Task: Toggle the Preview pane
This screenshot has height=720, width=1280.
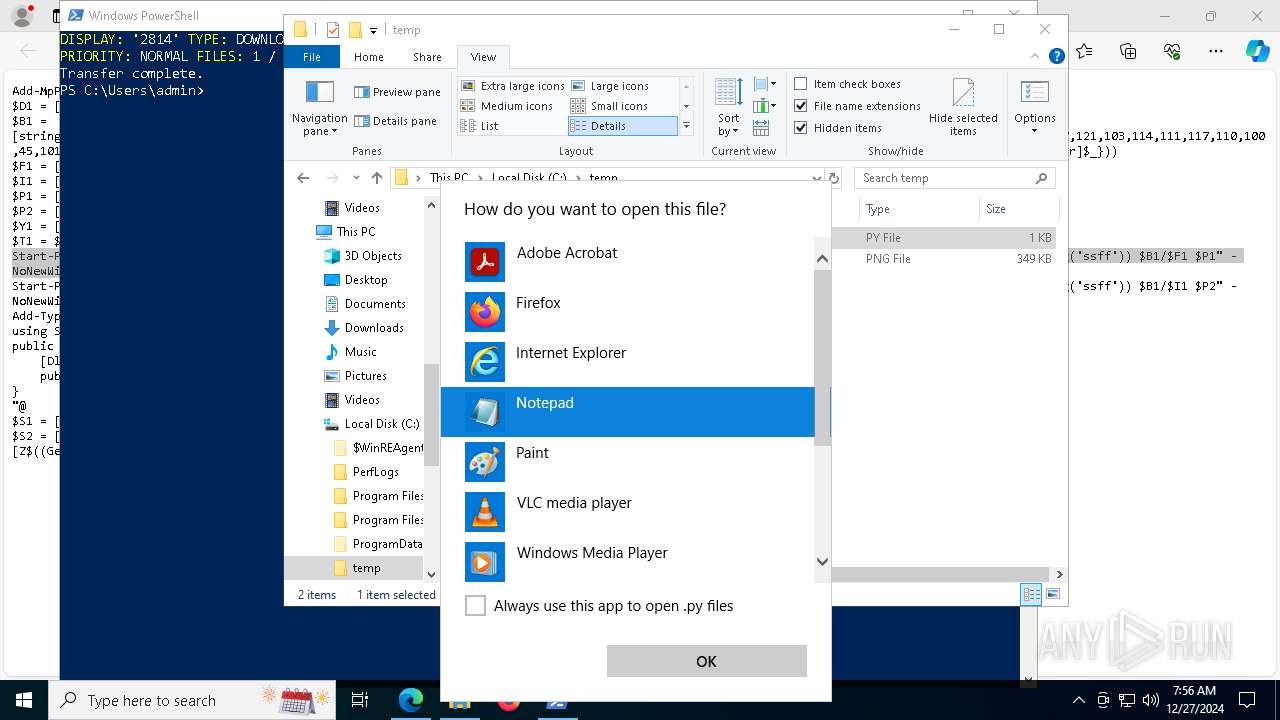Action: coord(397,92)
